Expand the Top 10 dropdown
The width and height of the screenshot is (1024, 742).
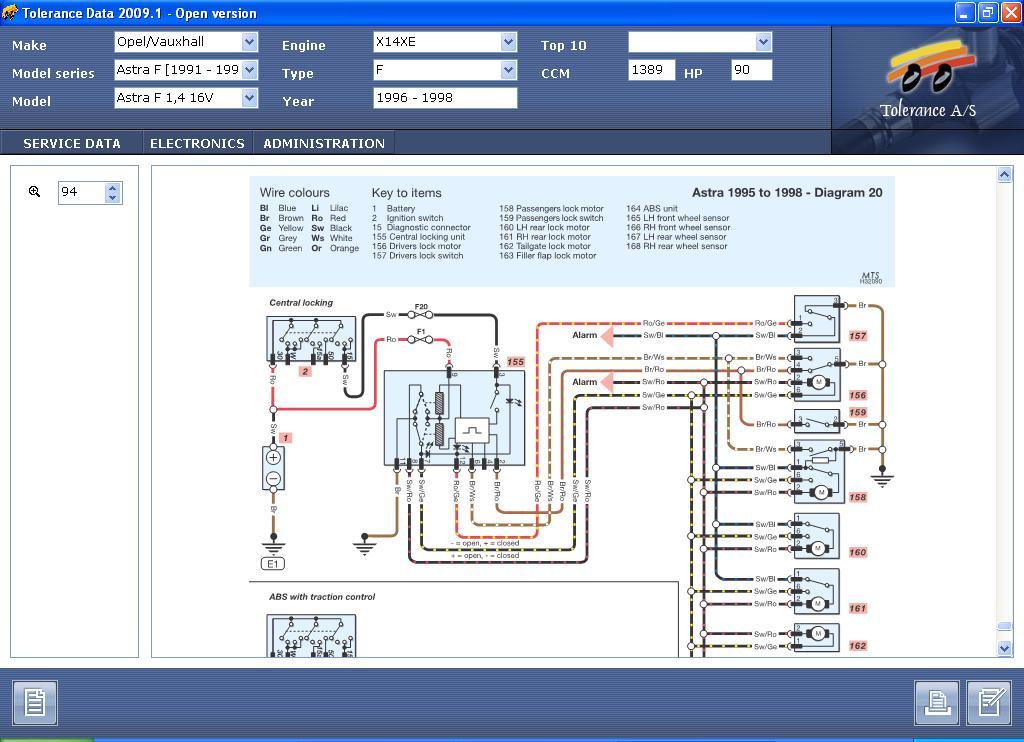pos(763,42)
